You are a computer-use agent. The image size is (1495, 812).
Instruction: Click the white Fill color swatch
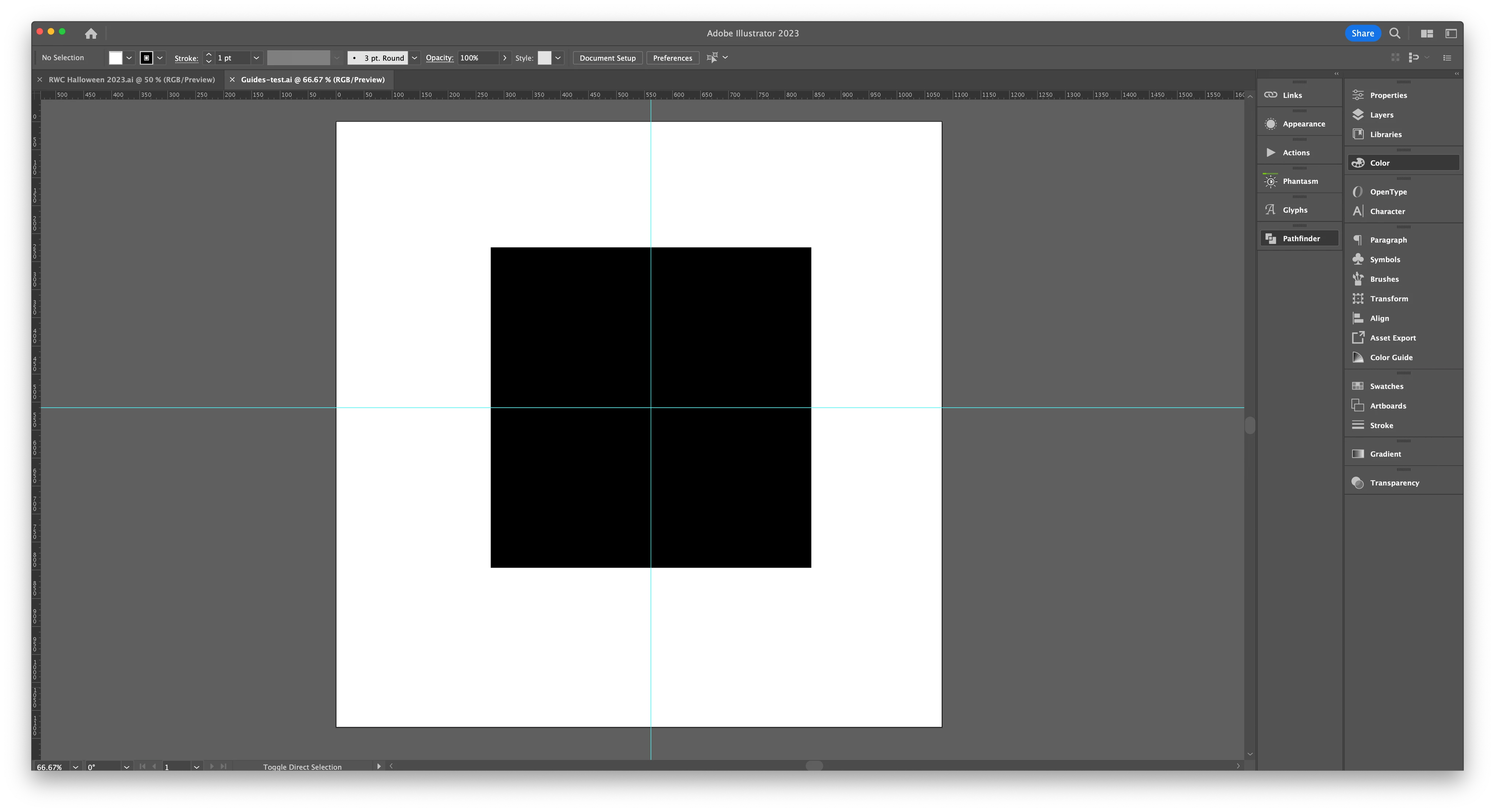pyautogui.click(x=115, y=58)
